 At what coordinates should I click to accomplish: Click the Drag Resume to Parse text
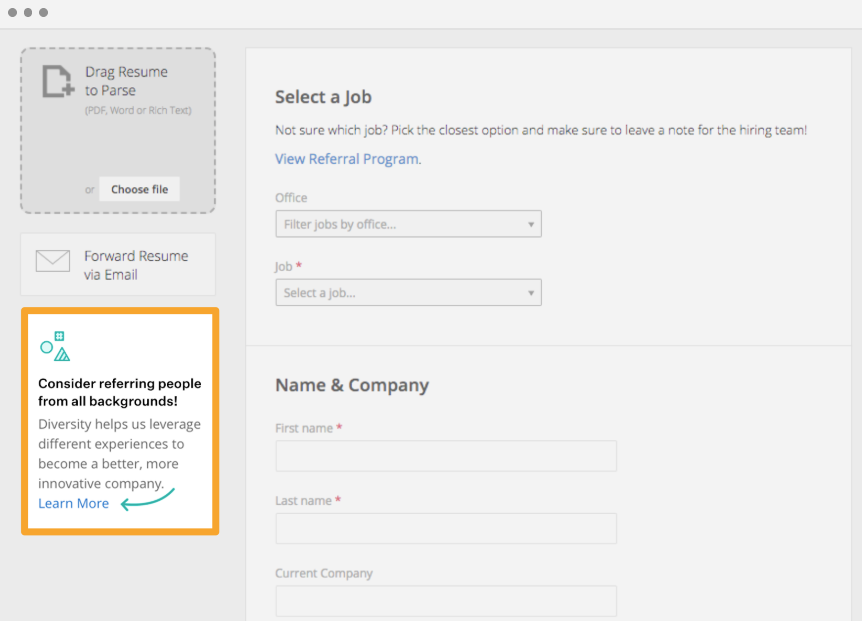pyautogui.click(x=126, y=81)
